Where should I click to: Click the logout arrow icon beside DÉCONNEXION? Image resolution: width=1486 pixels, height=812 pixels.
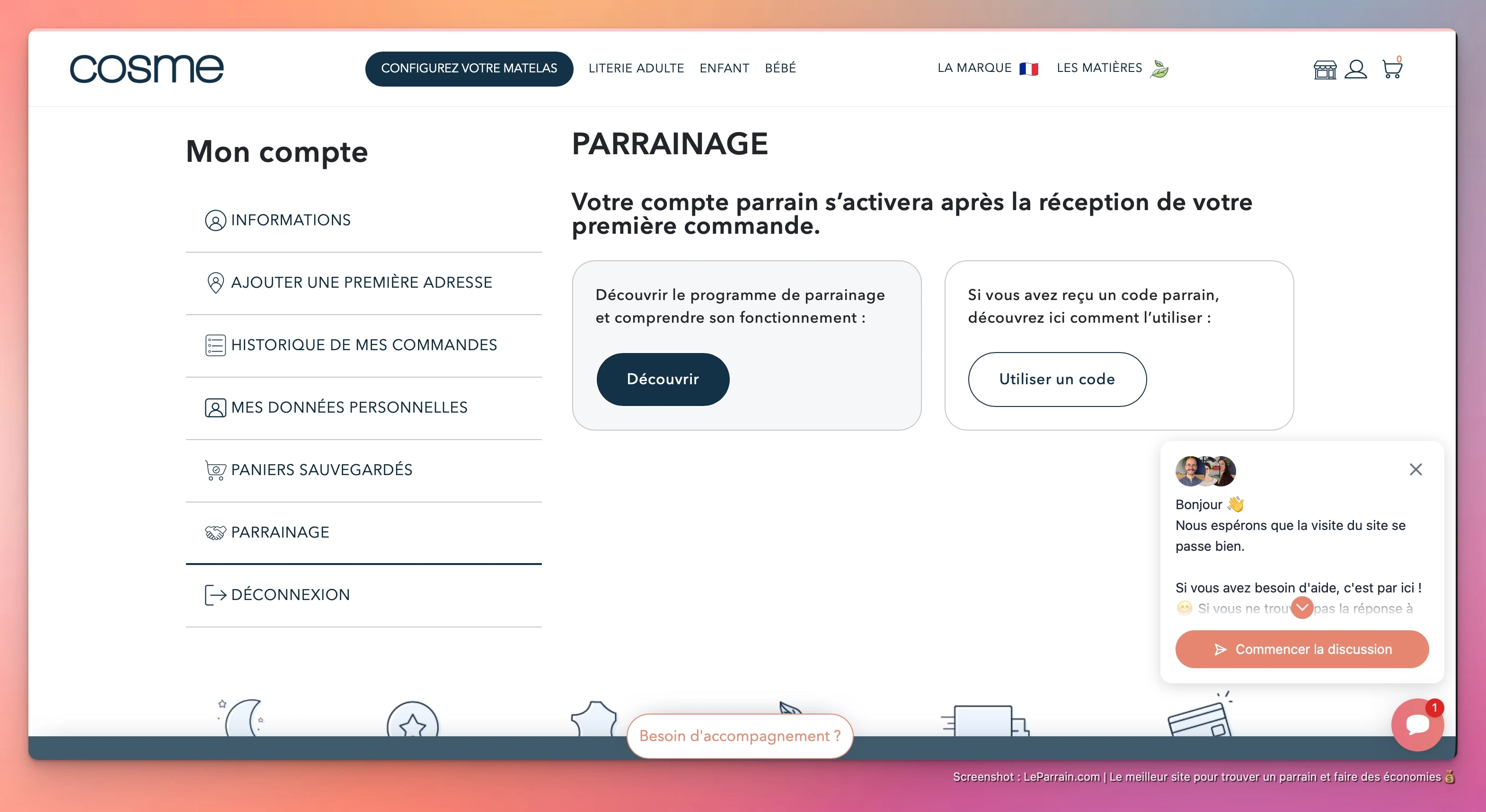tap(214, 595)
